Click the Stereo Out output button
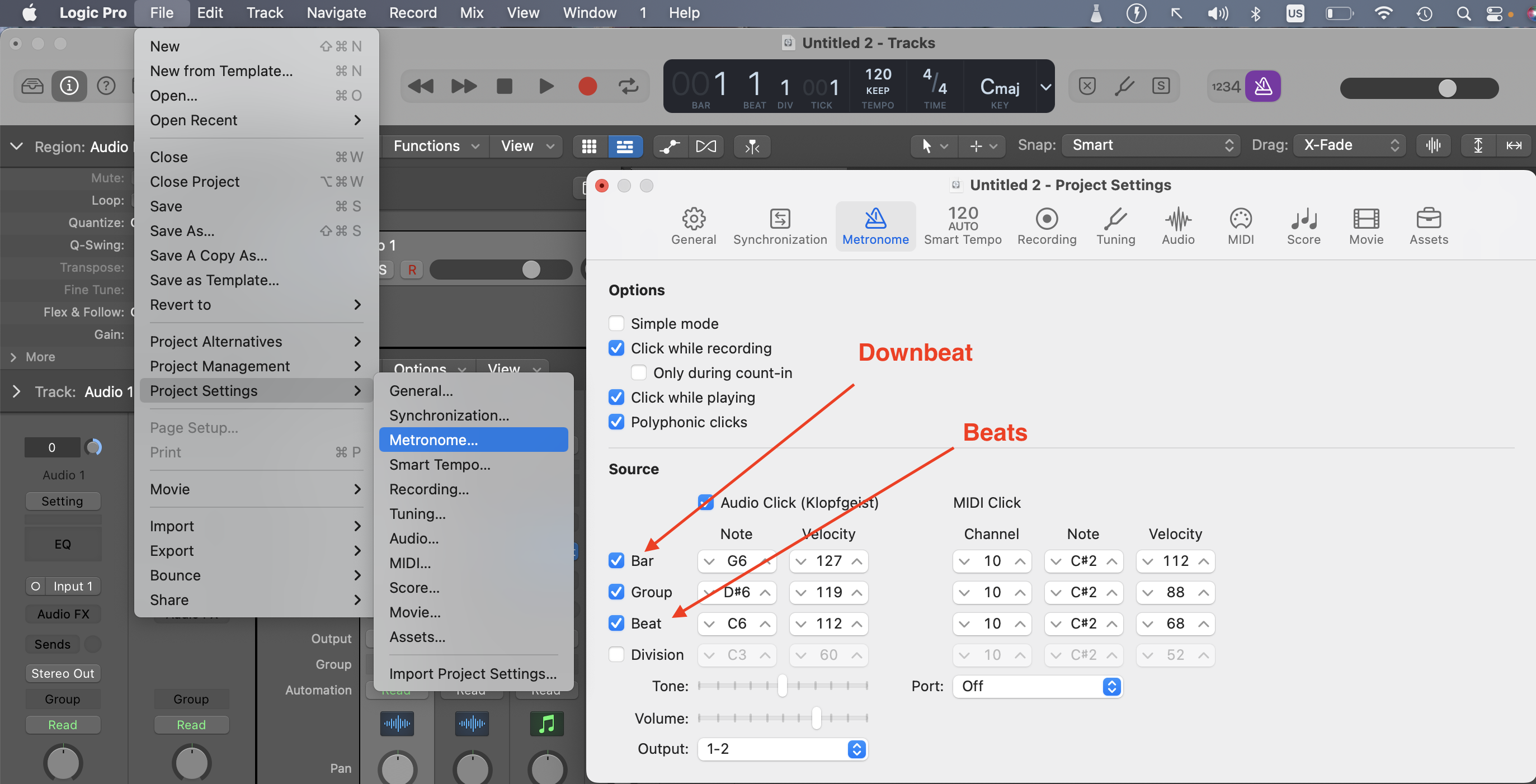Viewport: 1536px width, 784px height. tap(63, 673)
